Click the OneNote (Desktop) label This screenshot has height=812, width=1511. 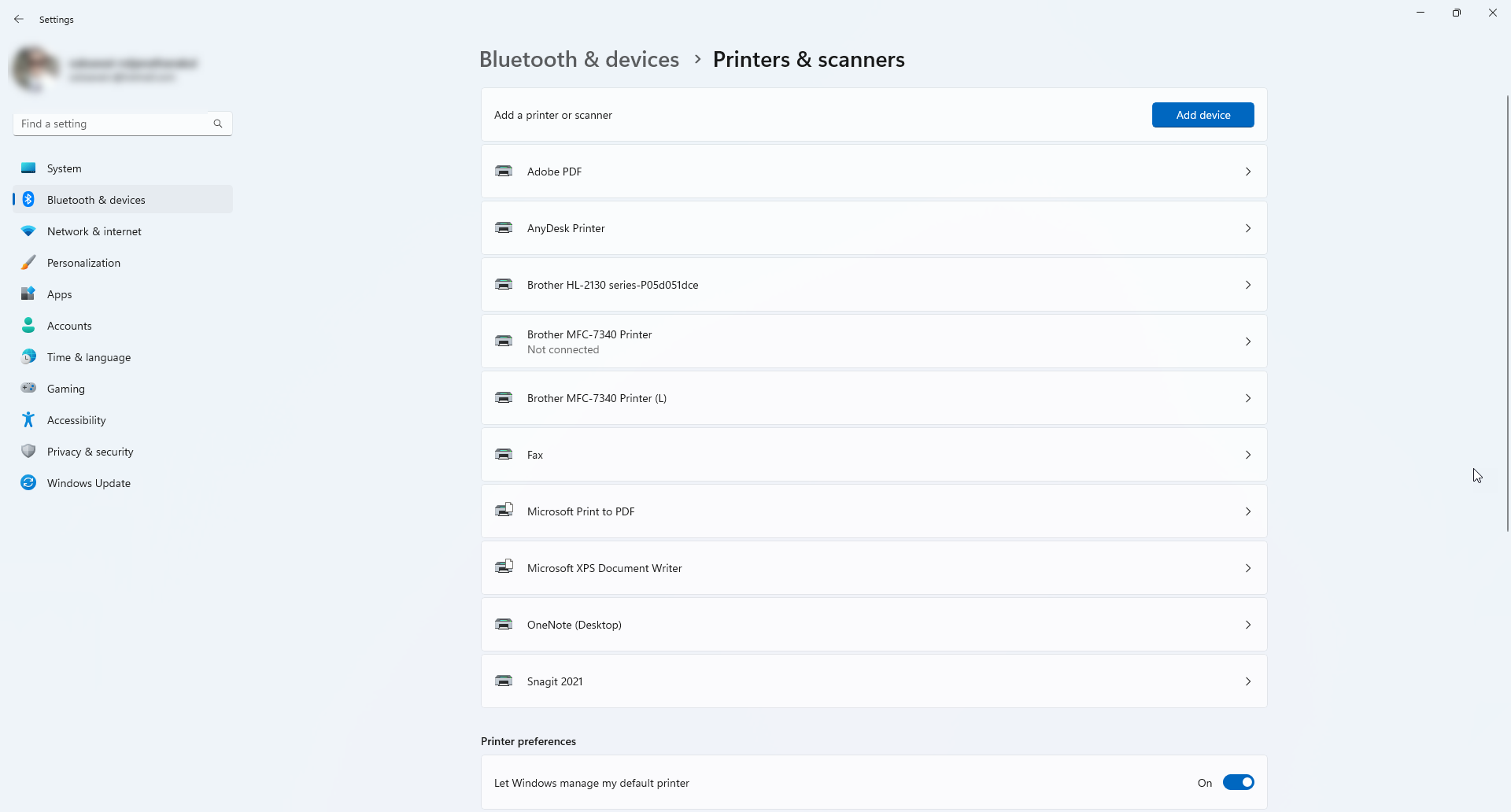[574, 625]
